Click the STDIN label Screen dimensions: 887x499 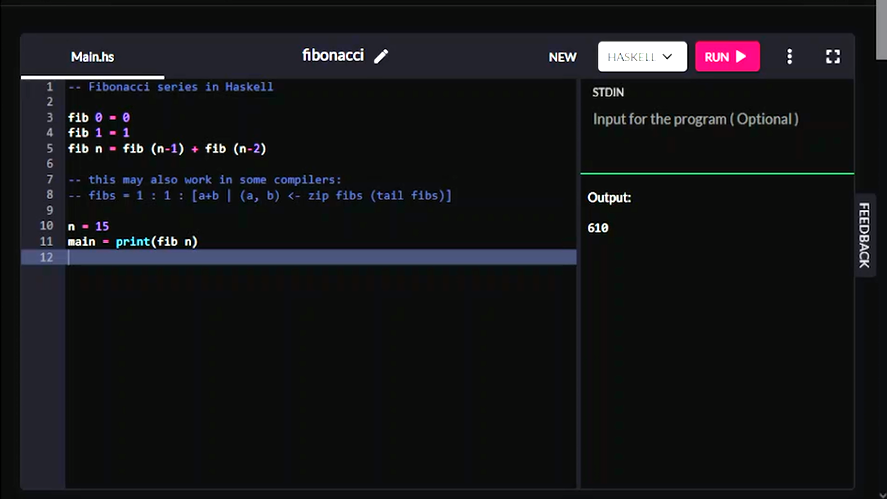(x=608, y=92)
